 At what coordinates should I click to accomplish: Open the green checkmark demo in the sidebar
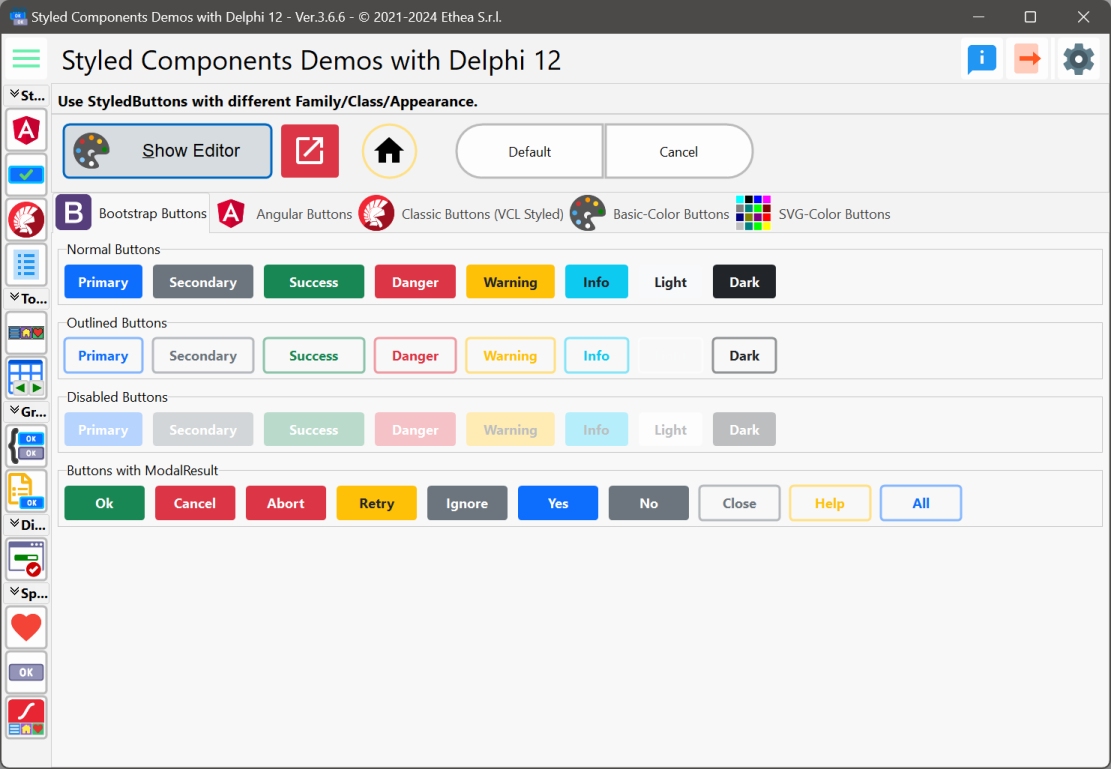click(26, 173)
